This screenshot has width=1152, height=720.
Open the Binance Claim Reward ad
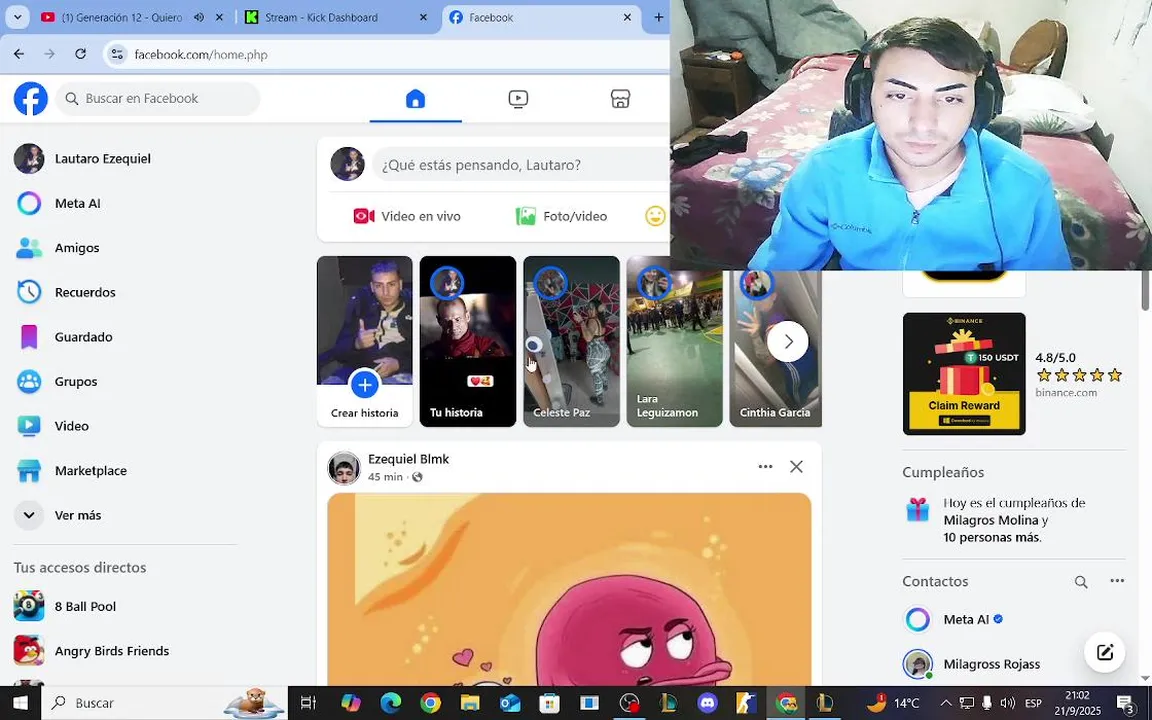(964, 374)
